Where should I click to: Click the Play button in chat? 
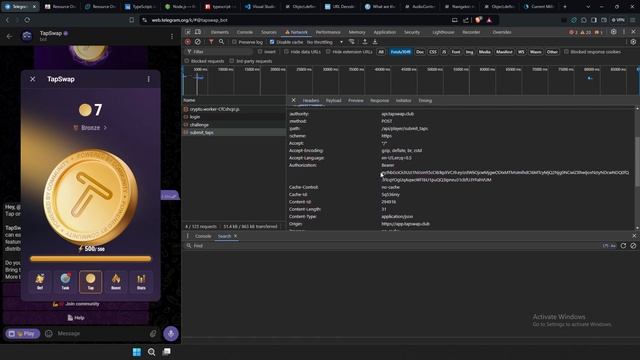[x=23, y=333]
